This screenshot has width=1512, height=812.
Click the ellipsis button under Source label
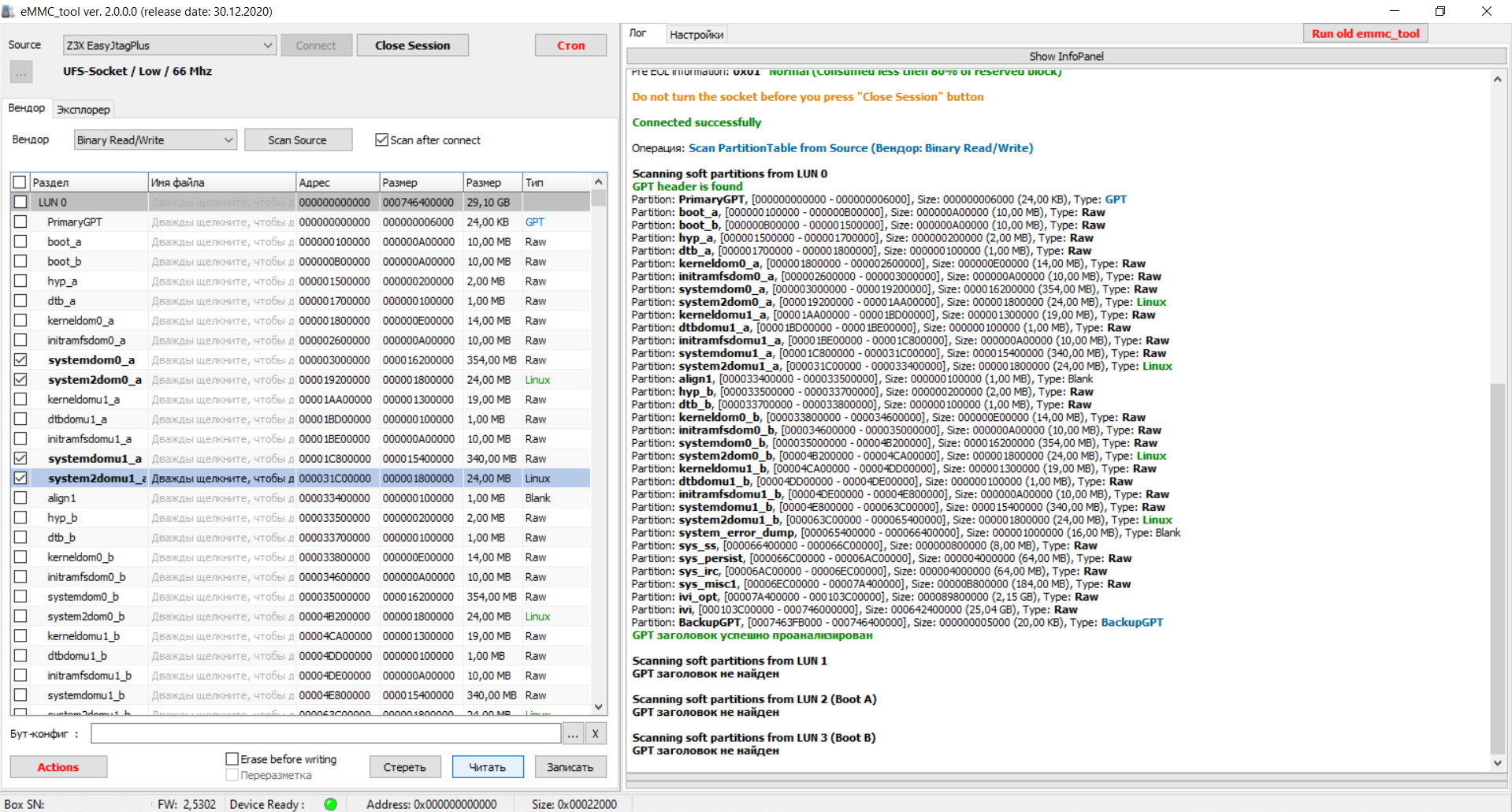(21, 73)
